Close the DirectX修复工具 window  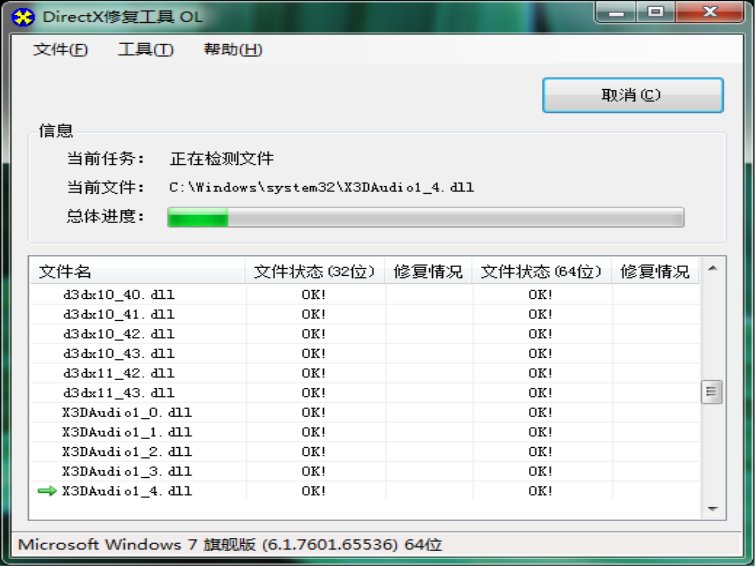click(709, 13)
